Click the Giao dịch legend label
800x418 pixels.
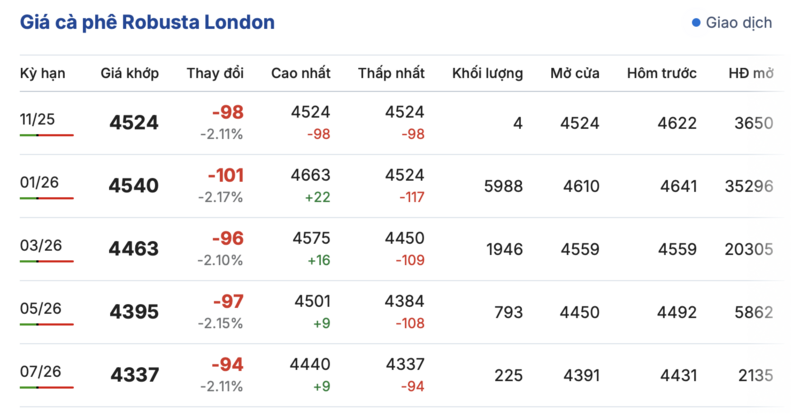point(738,22)
